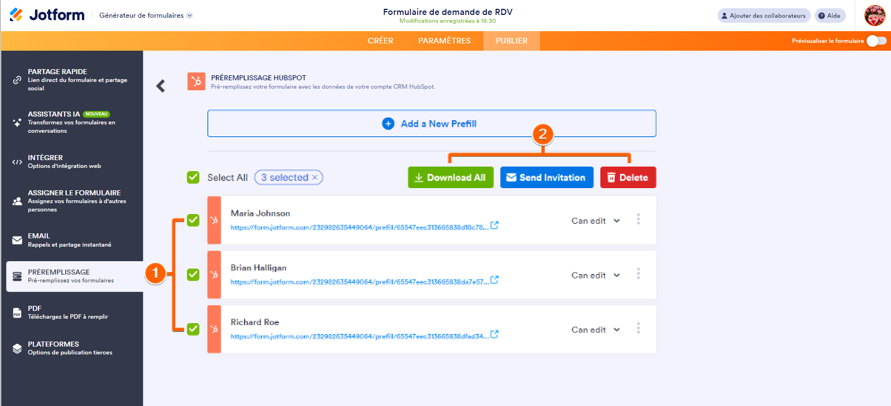Open Brian Halligan prefill URL

359,281
